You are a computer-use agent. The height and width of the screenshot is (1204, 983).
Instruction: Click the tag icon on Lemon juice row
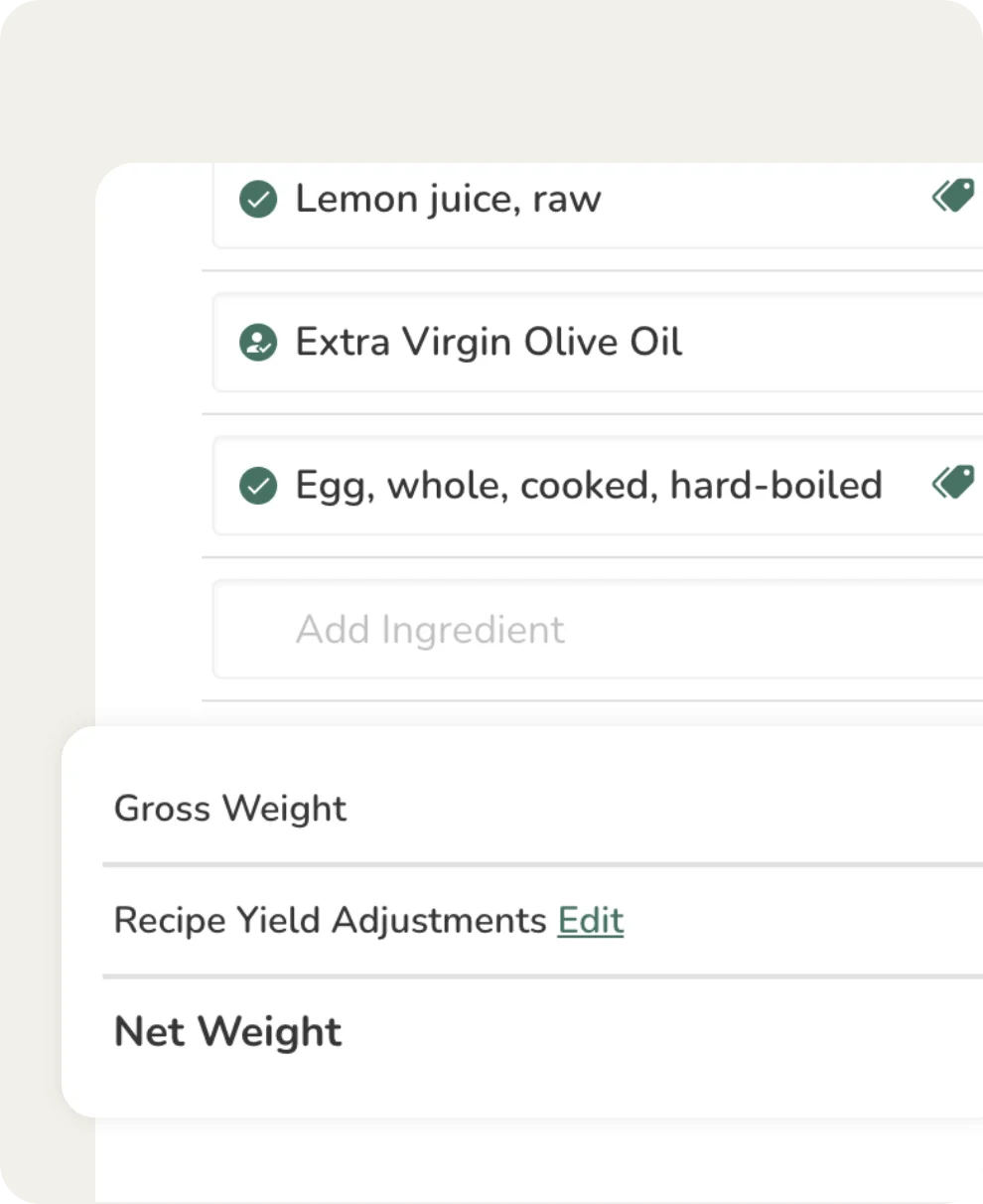point(953,197)
